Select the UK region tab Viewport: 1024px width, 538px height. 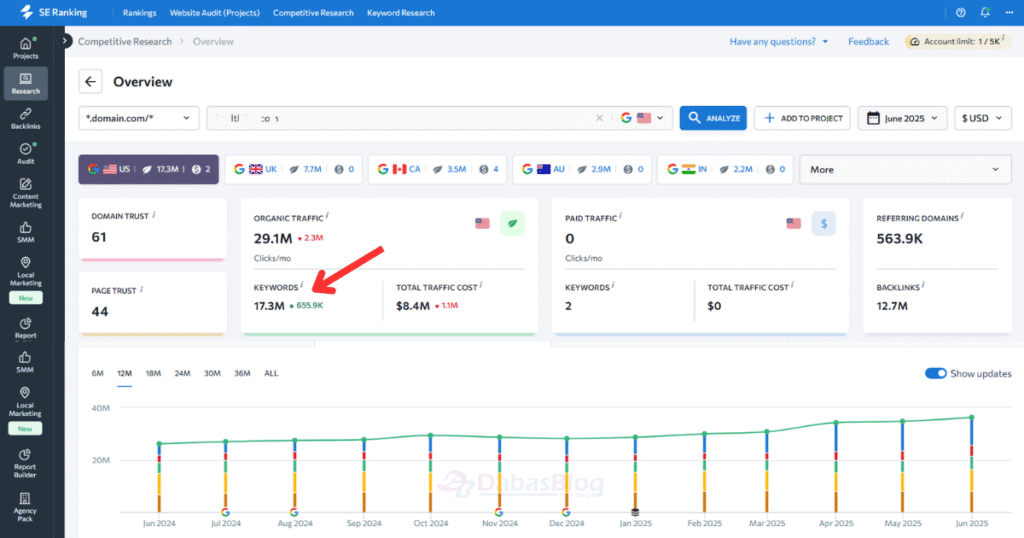[293, 169]
